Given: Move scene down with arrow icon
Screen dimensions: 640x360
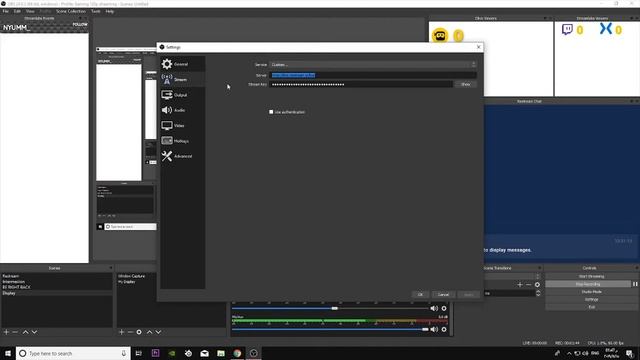Looking at the screenshot, I should click(x=35, y=332).
